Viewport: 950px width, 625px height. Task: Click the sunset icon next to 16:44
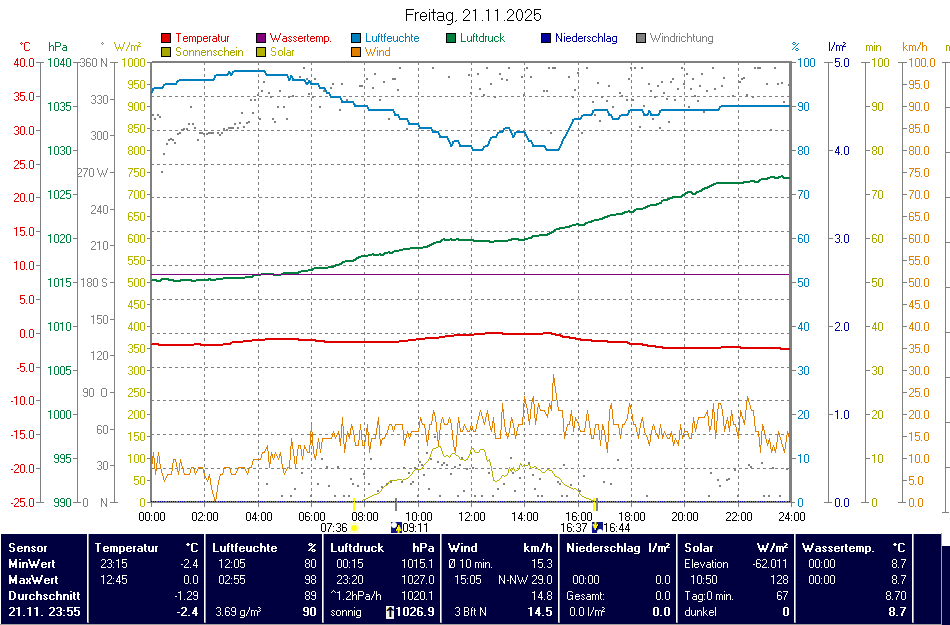597,527
